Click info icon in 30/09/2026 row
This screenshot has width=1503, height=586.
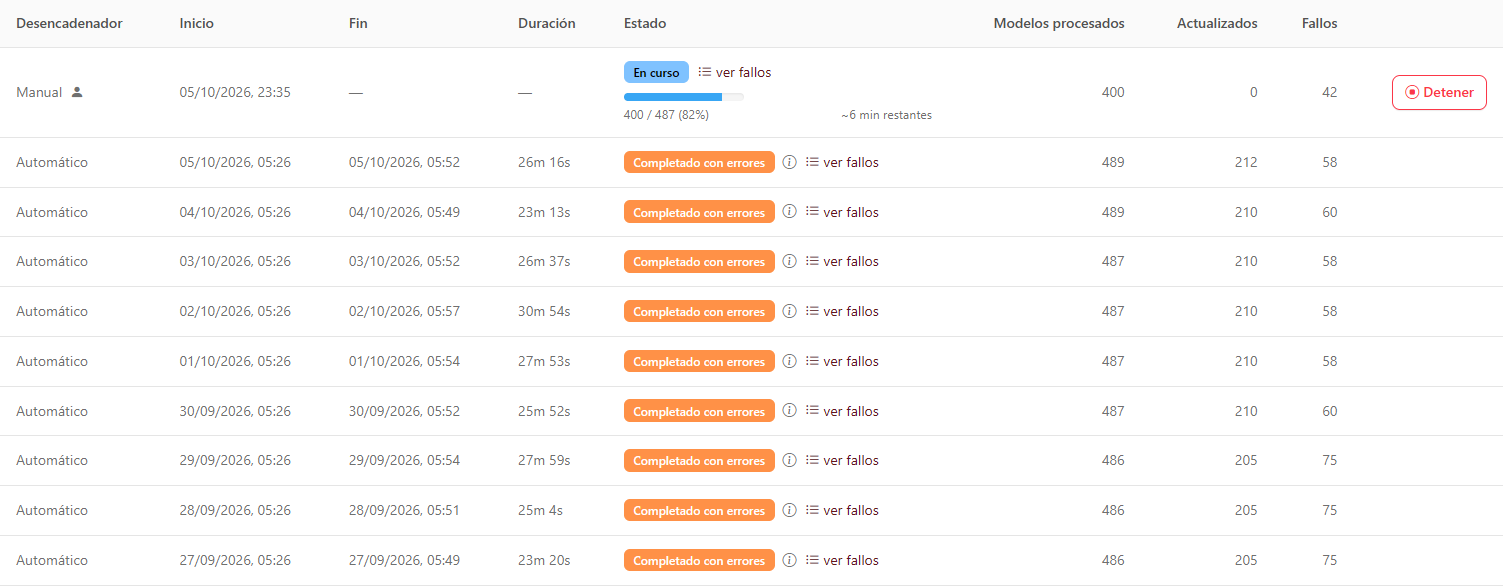coord(789,411)
